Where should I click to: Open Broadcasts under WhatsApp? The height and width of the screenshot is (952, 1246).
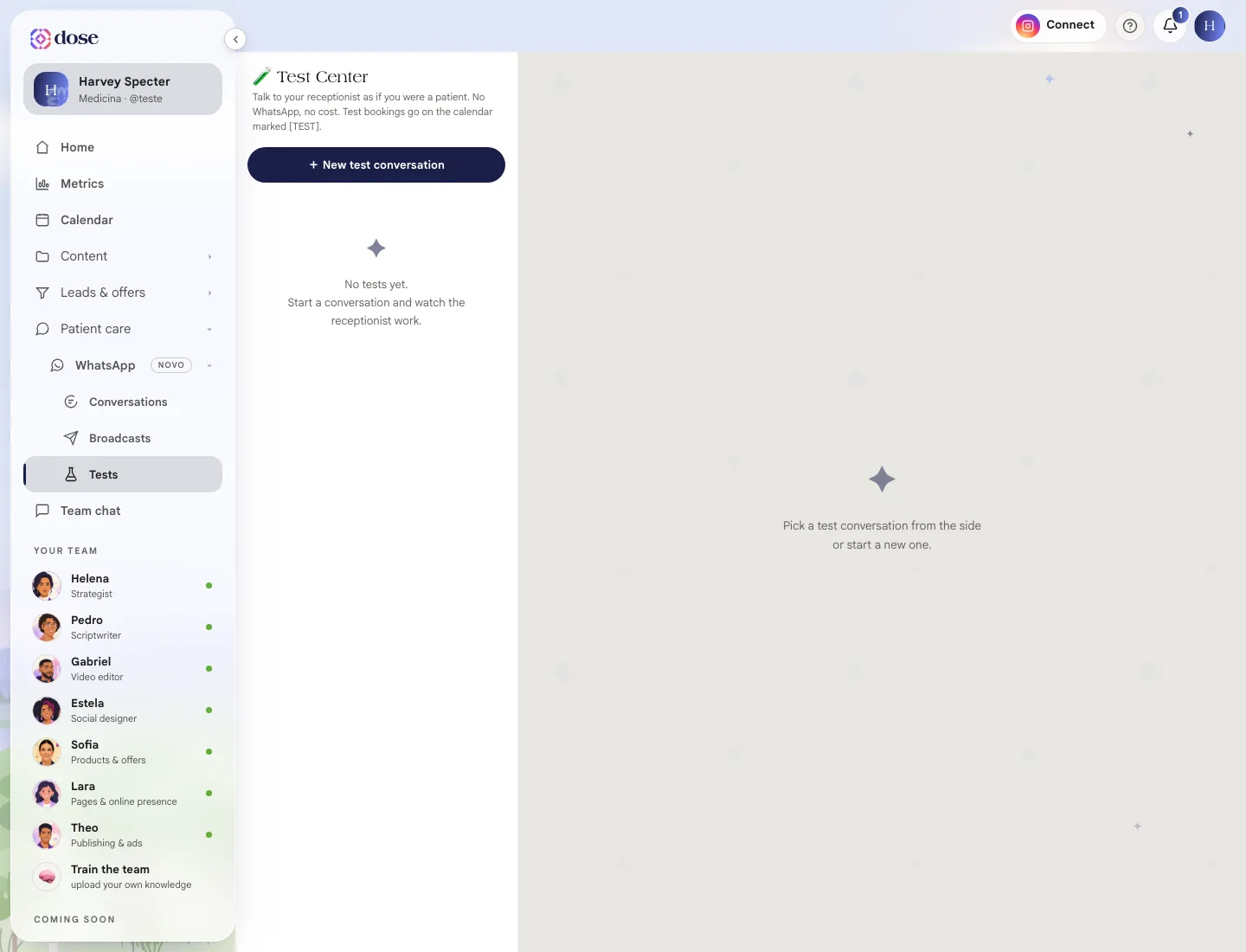point(123,438)
